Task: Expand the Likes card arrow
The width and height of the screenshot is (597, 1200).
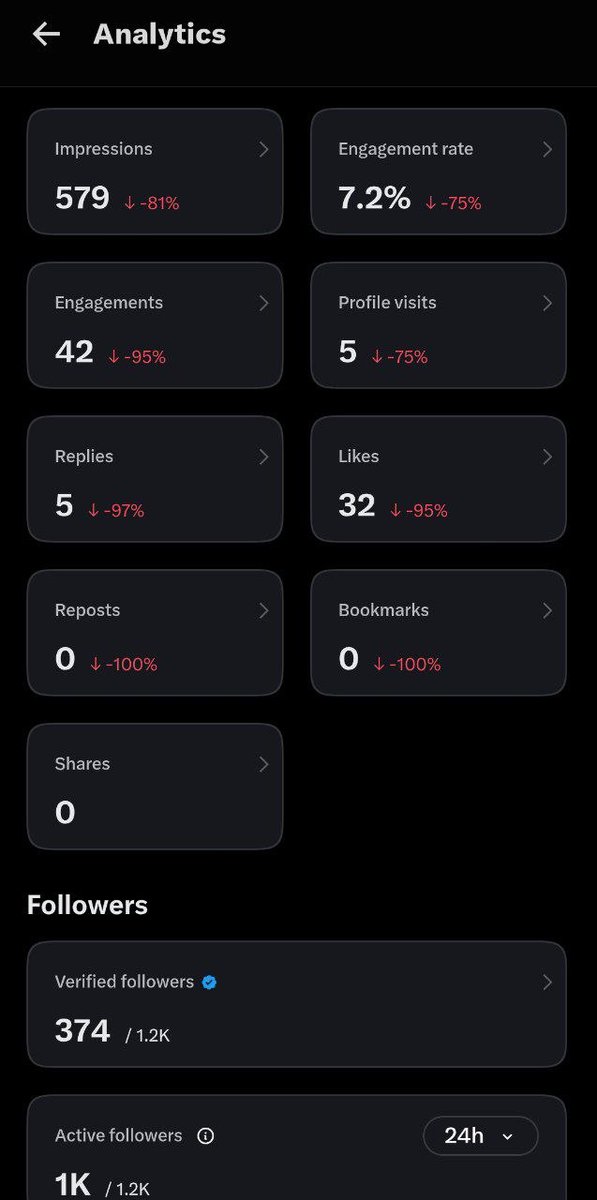Action: click(547, 457)
